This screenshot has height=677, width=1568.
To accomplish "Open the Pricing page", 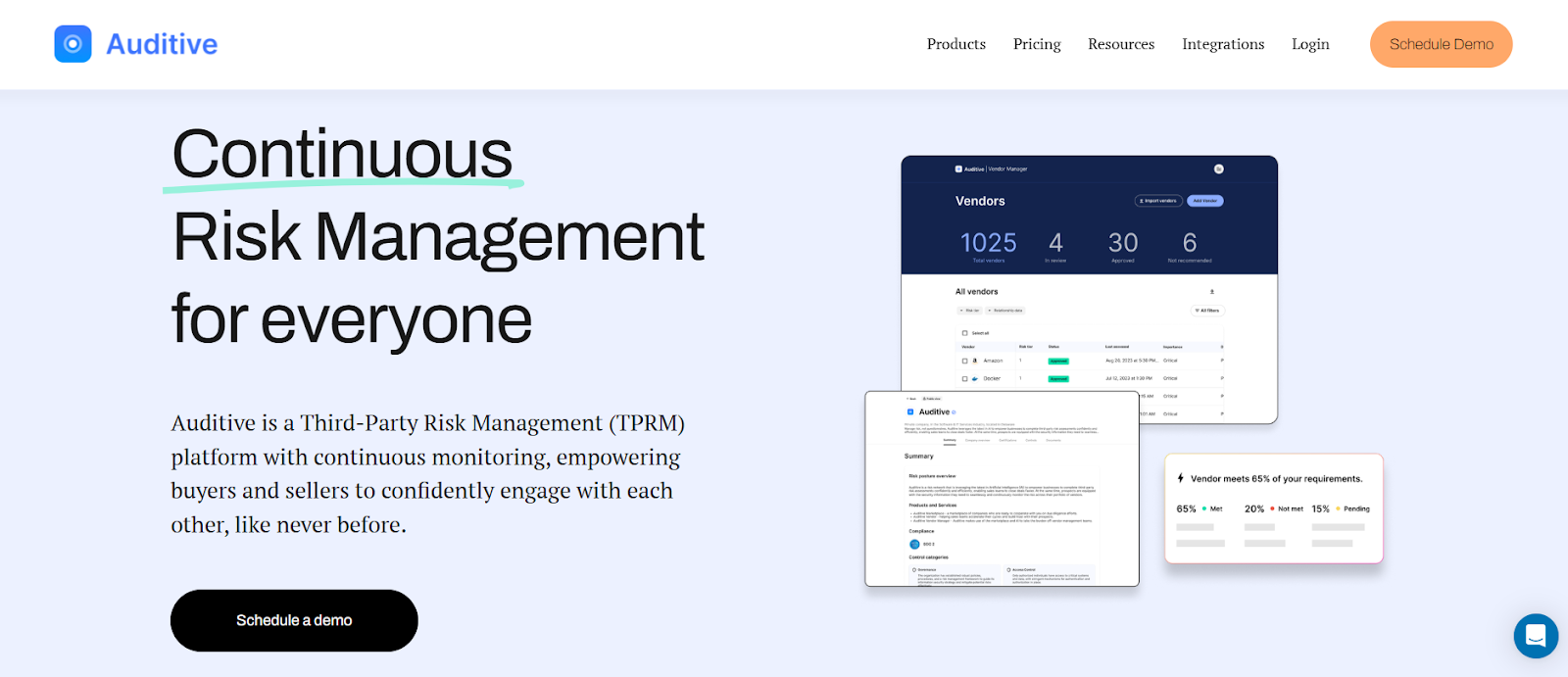I will coord(1037,44).
